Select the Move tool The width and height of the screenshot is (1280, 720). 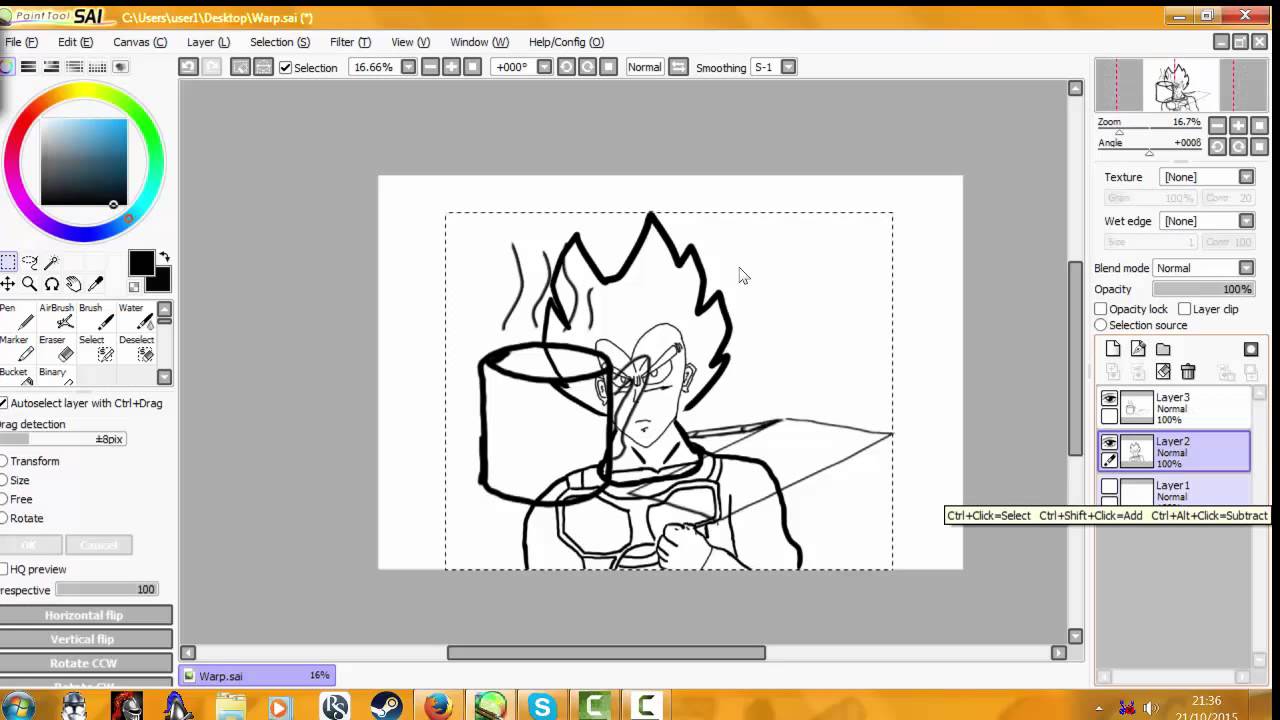click(x=8, y=284)
